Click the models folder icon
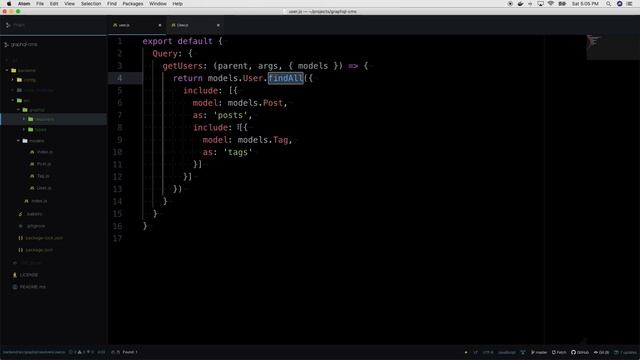The image size is (640, 360). point(25,141)
